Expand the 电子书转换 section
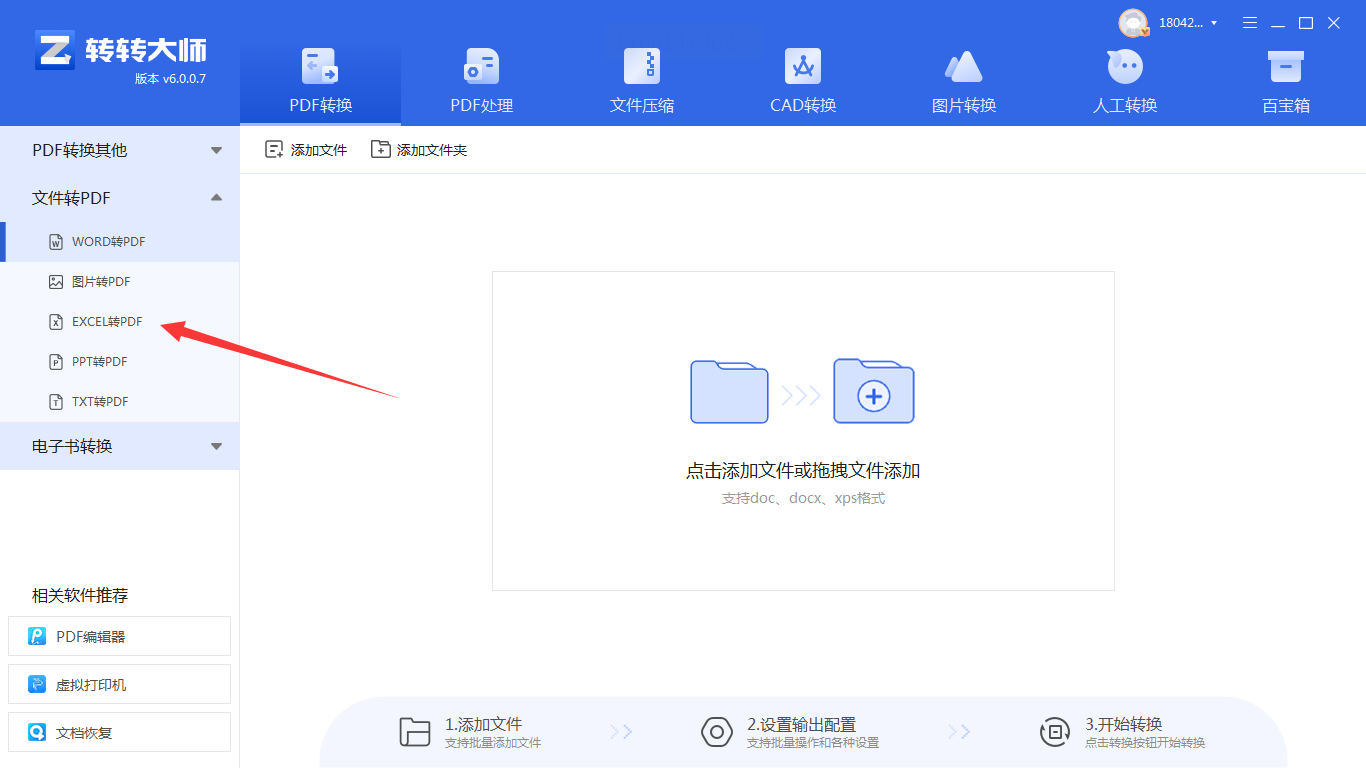This screenshot has height=768, width=1366. coord(120,446)
